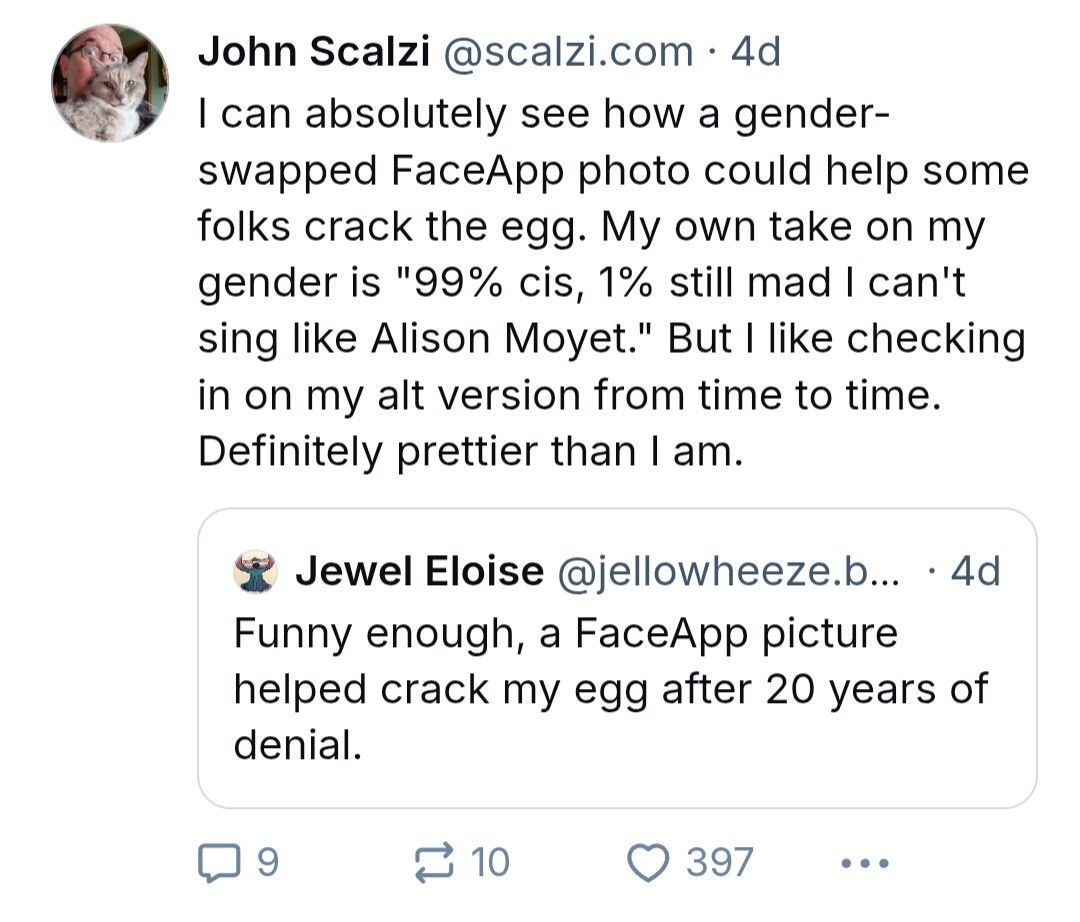Viewport: 1080px width, 922px height.
Task: Visit the @jellowheeze.b... handle
Action: 728,571
